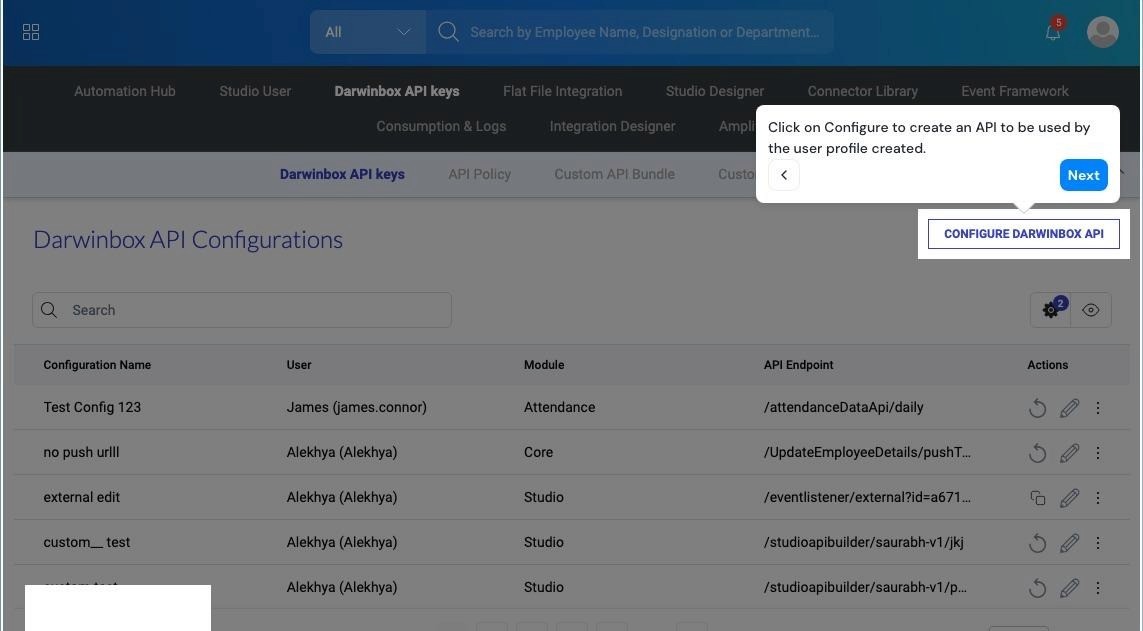1143x631 pixels.
Task: Select the Darwinbox API keys sub-tab
Action: 342,174
